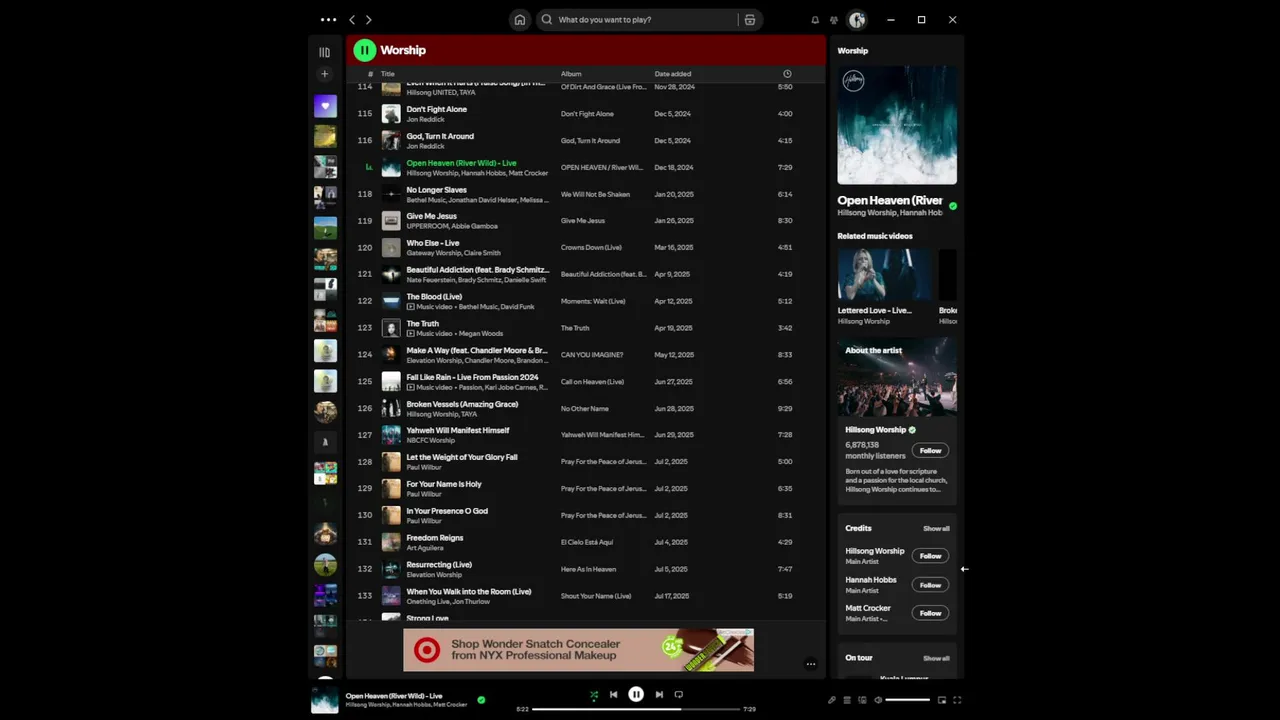Select 'The Blood (Live)' track

click(x=434, y=297)
